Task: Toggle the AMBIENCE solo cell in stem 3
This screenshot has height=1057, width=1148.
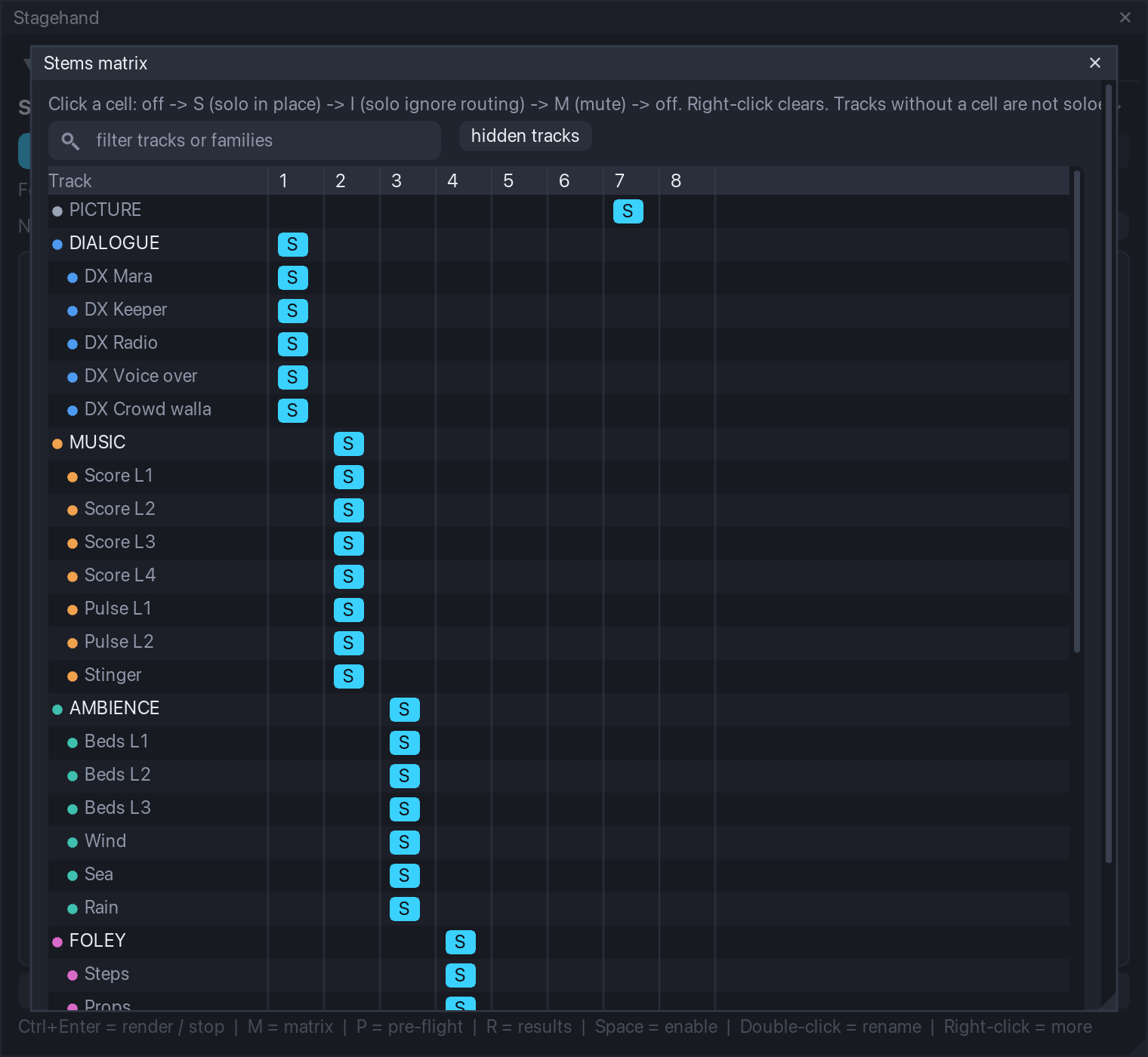Action: [405, 710]
